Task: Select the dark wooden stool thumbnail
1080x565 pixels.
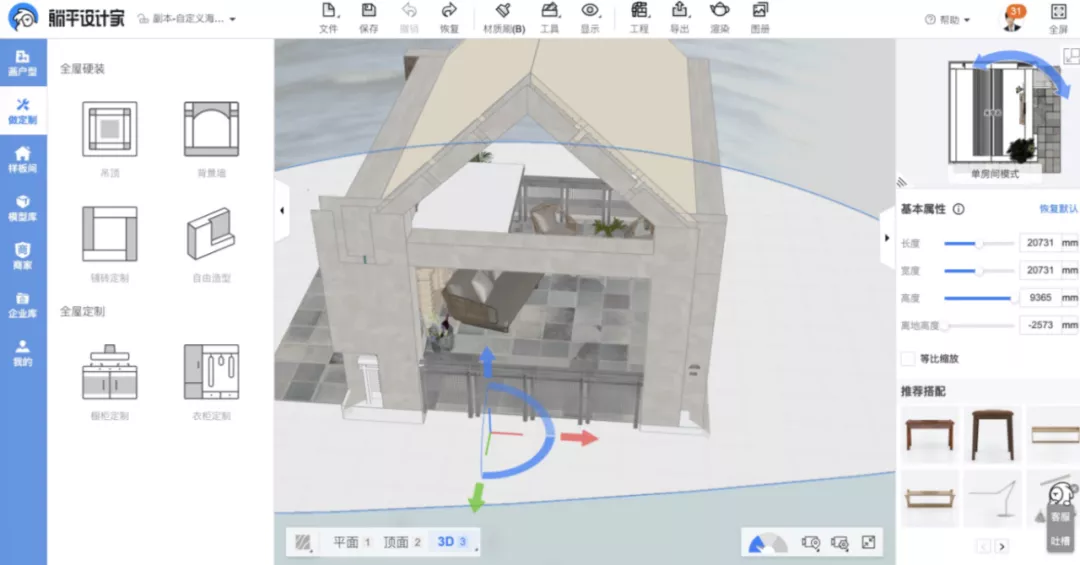Action: pyautogui.click(x=993, y=435)
